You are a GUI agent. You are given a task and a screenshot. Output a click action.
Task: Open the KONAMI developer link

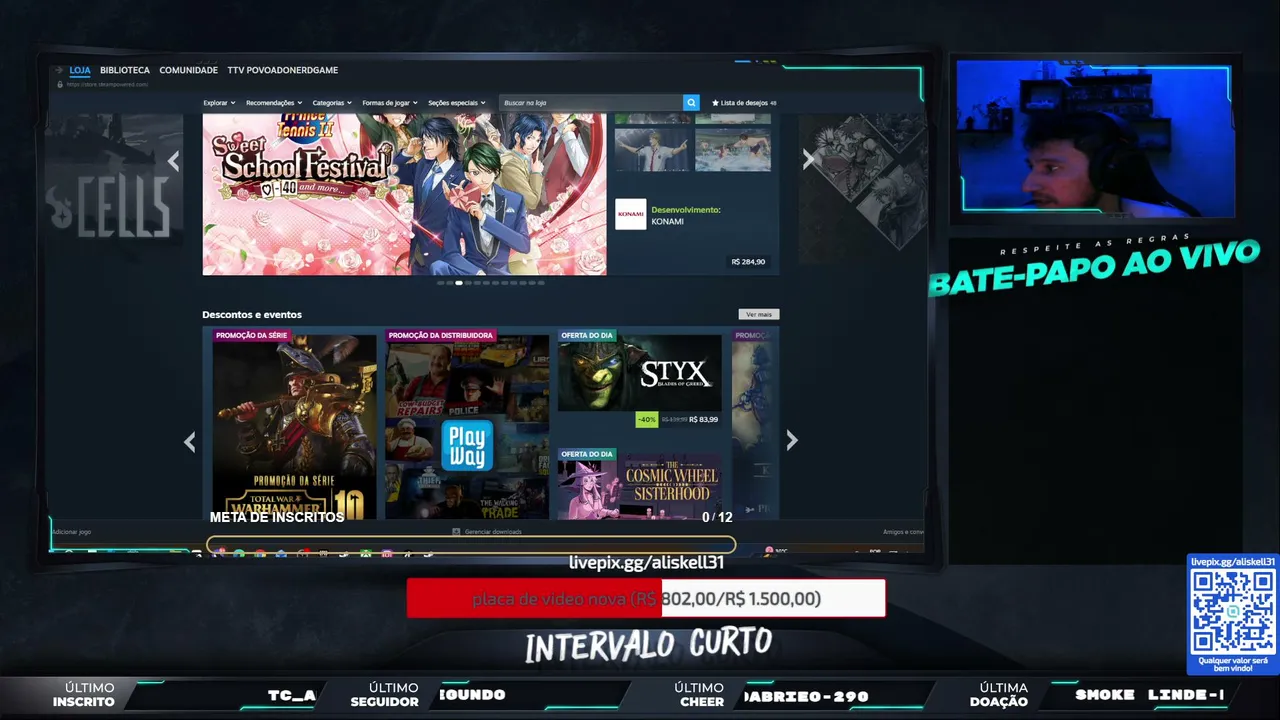pos(668,221)
